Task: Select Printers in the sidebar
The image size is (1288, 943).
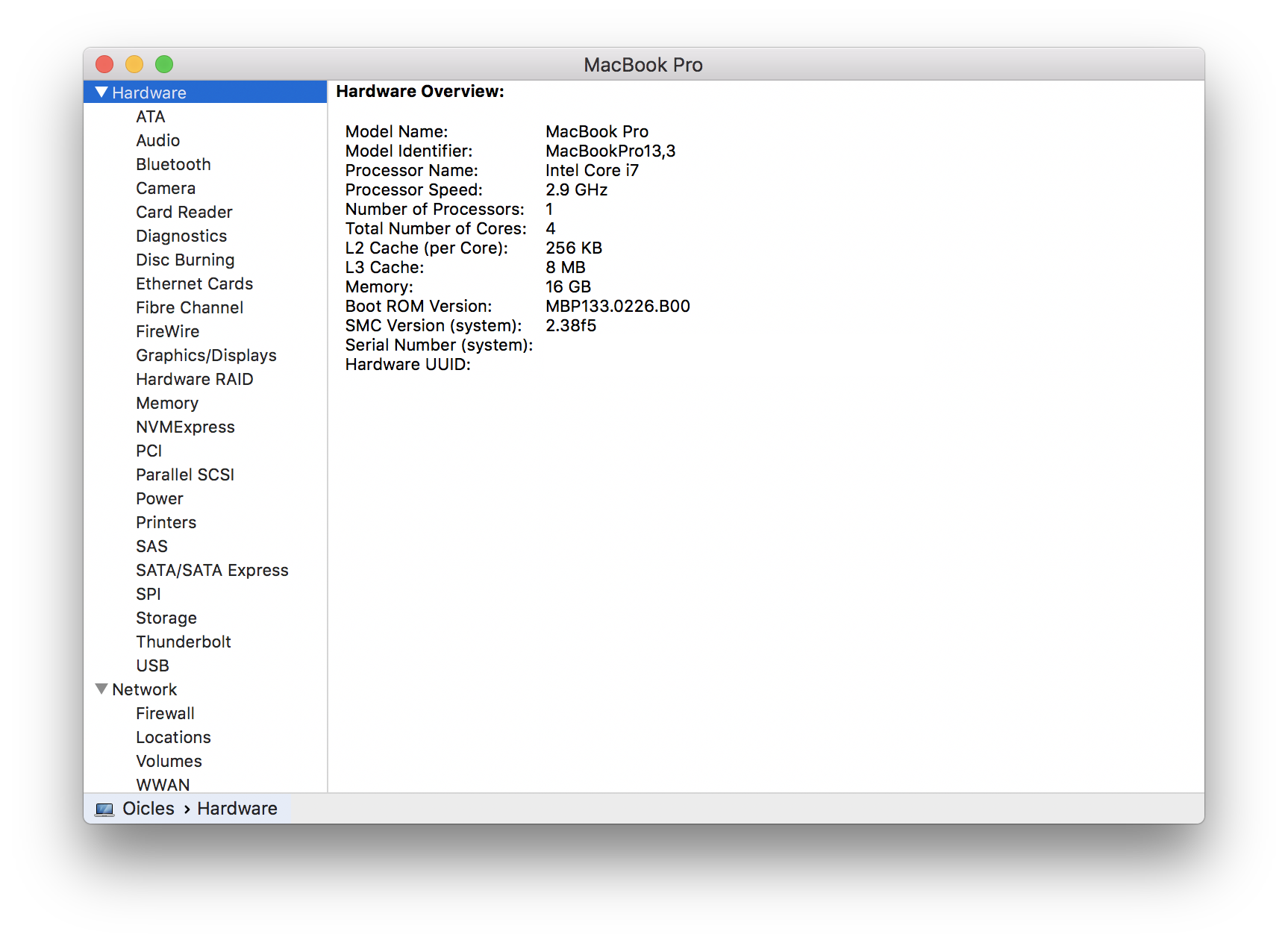Action: [166, 522]
